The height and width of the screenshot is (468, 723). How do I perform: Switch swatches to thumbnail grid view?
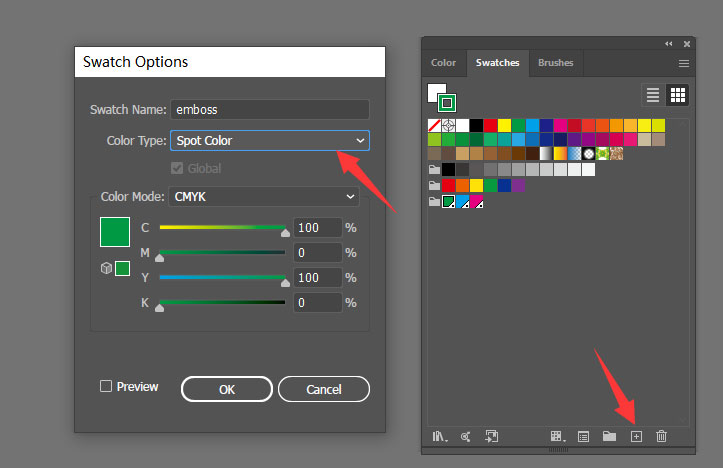pyautogui.click(x=678, y=95)
